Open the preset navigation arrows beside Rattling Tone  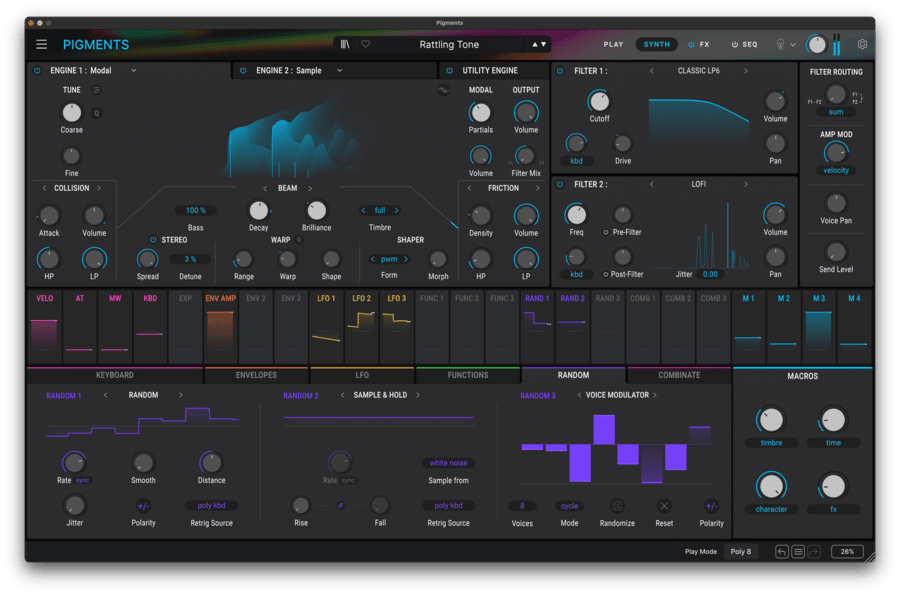tap(537, 44)
